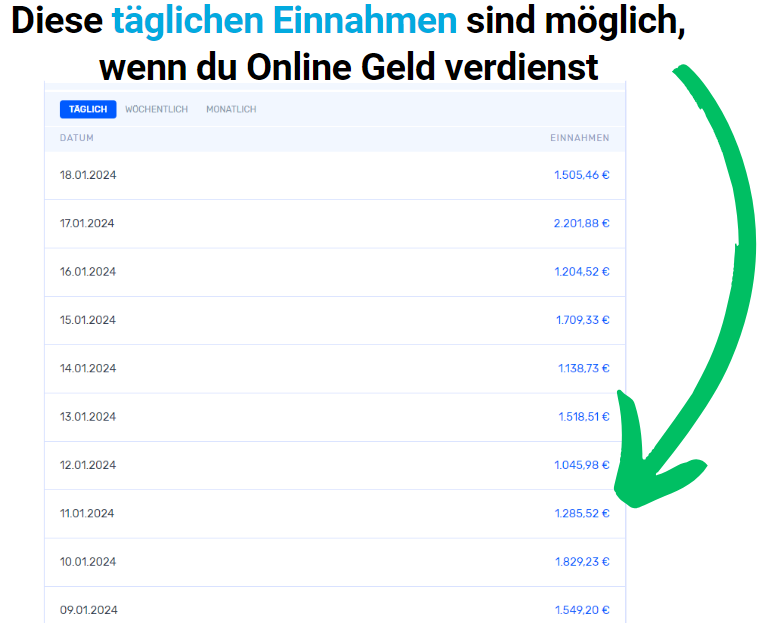
Task: Click the DATUM column header
Action: coord(77,138)
